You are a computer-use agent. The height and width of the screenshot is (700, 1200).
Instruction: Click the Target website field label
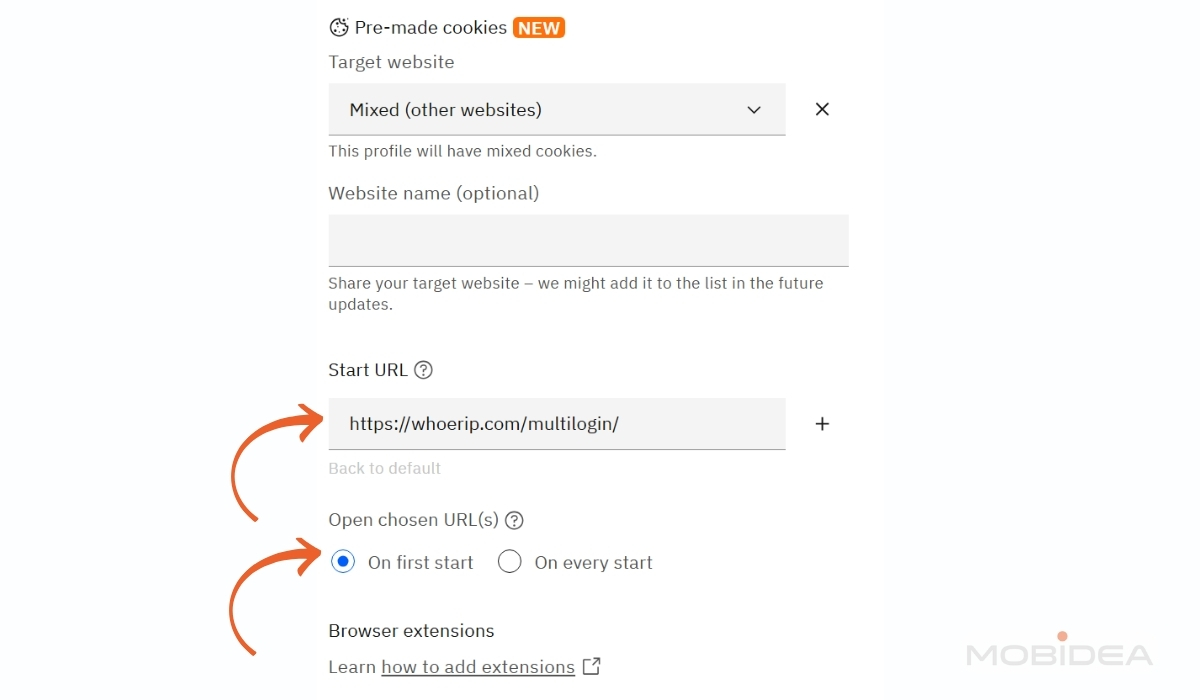(391, 62)
